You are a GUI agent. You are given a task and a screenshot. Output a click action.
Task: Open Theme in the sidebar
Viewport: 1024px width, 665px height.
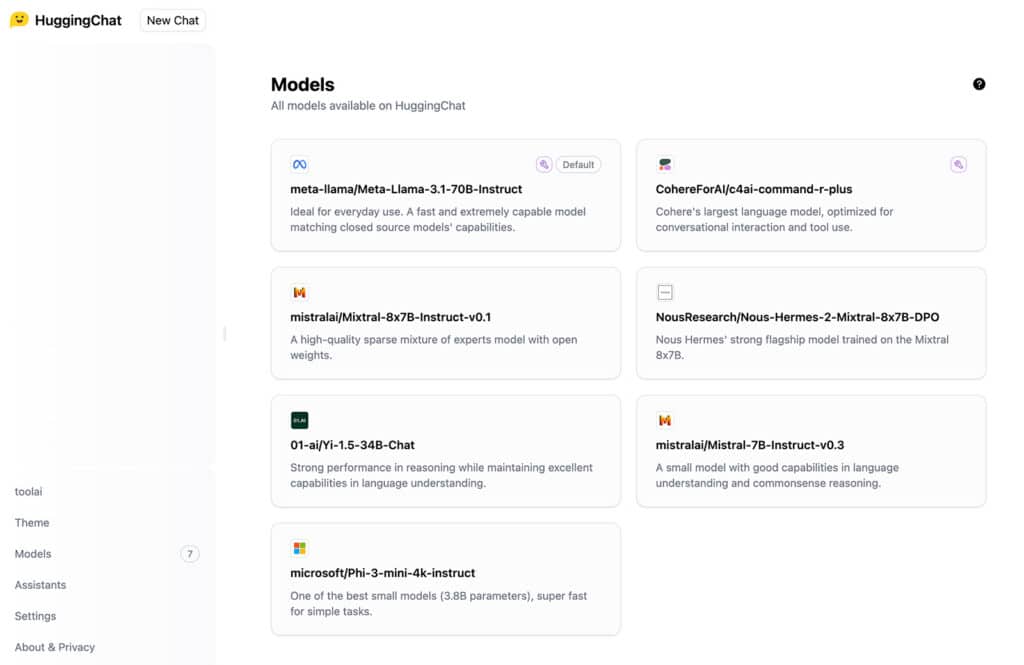pyautogui.click(x=32, y=523)
